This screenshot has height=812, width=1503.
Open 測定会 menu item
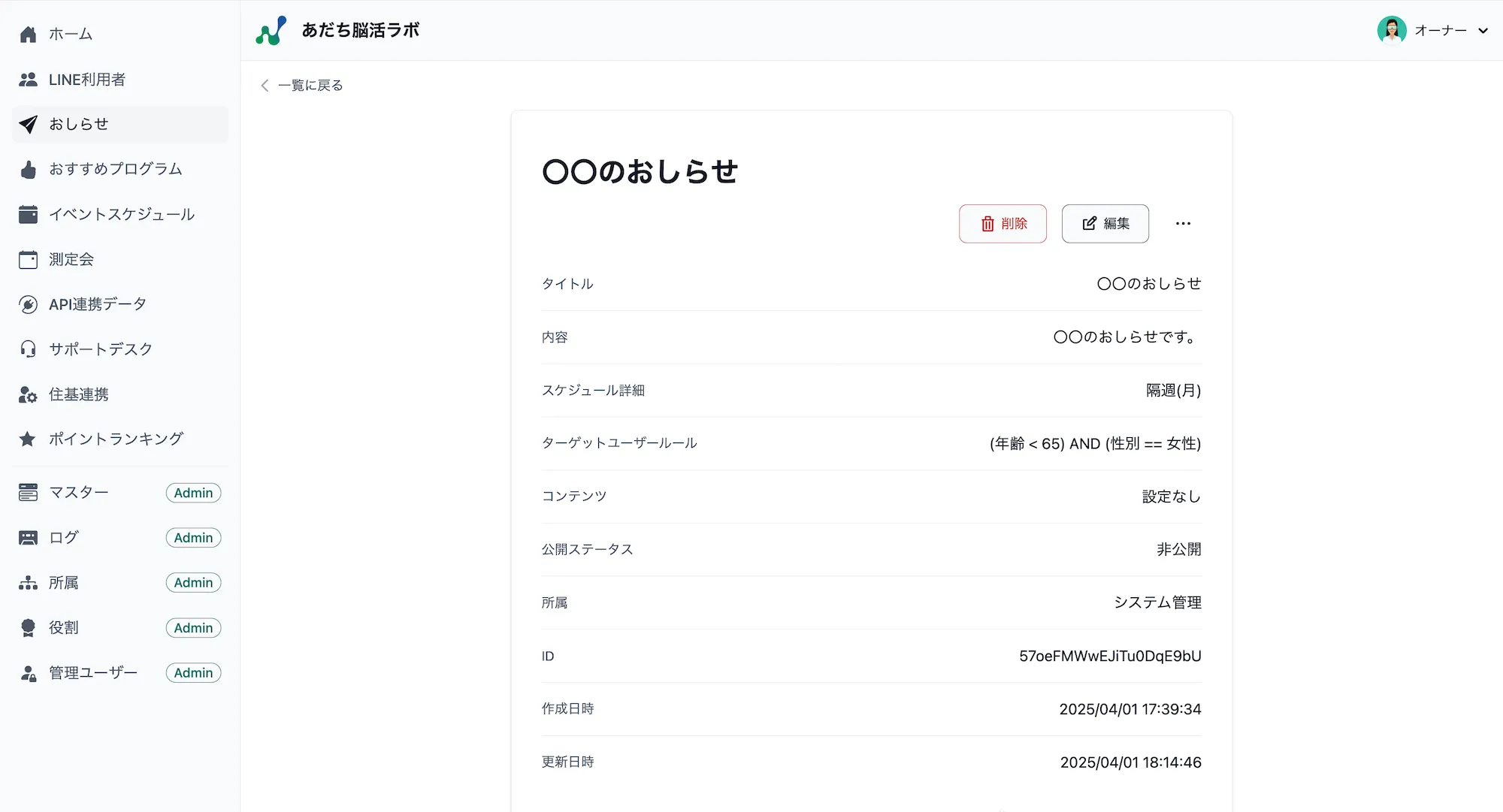tap(120, 260)
